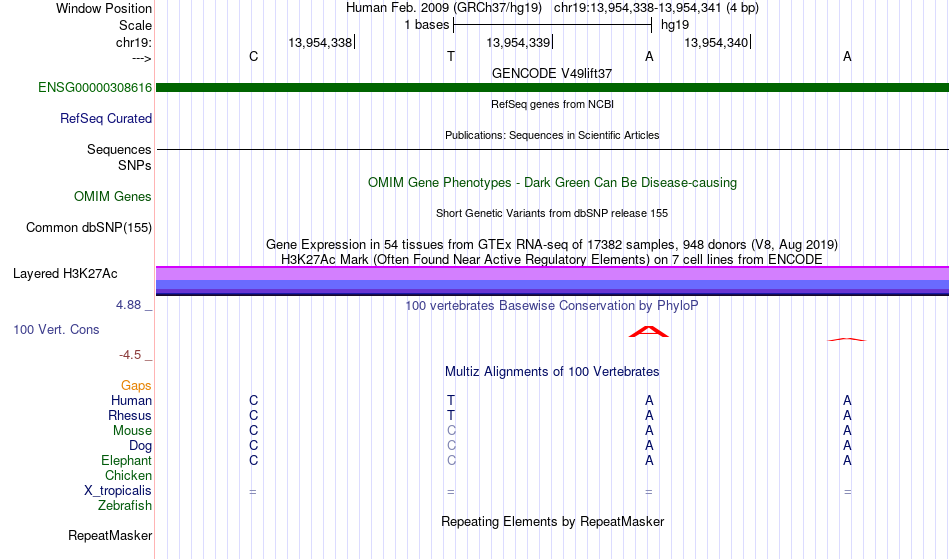Click the 4.88 PhyloP scale value
The height and width of the screenshot is (559, 950).
click(128, 305)
